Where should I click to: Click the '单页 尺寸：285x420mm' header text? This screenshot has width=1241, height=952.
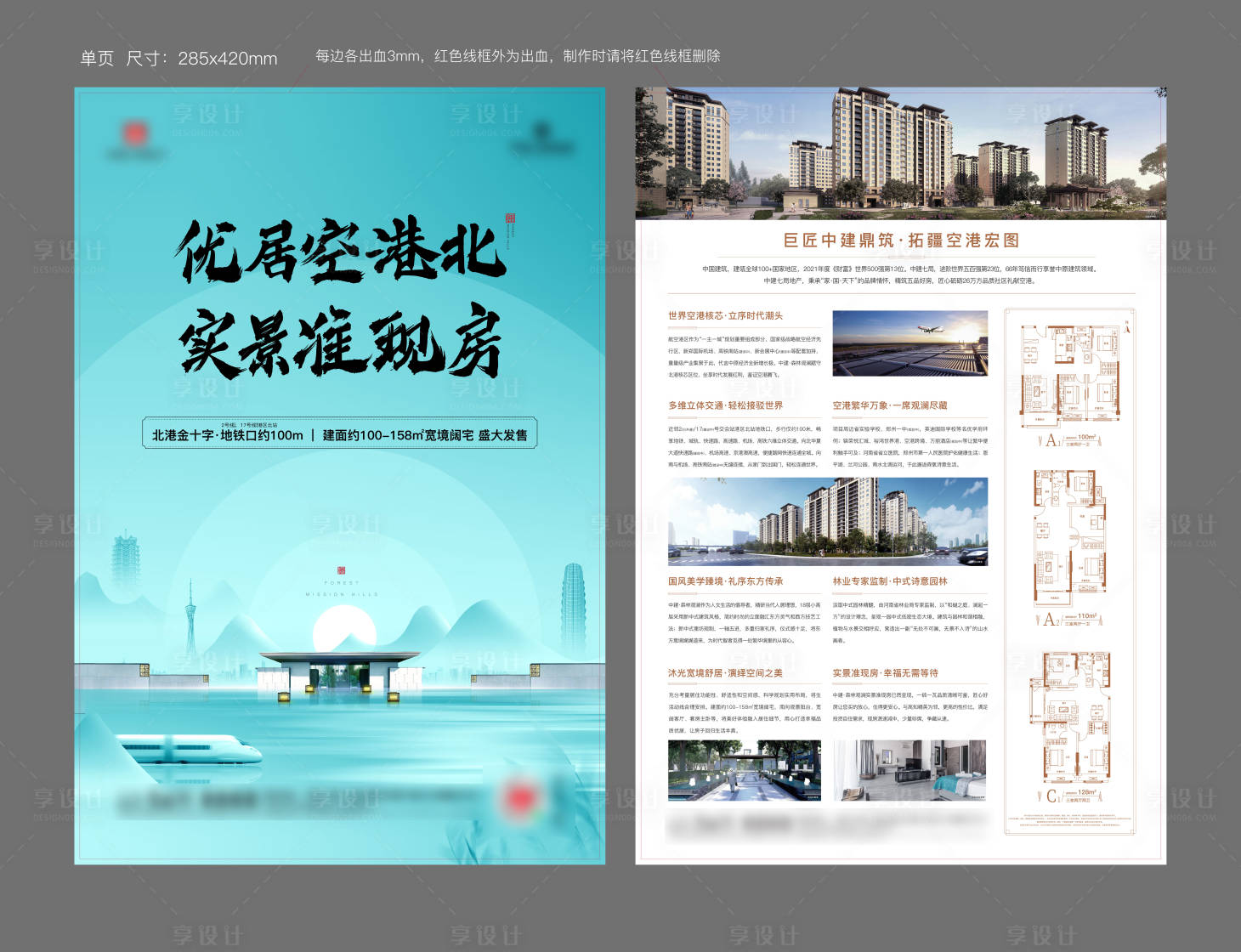click(178, 59)
